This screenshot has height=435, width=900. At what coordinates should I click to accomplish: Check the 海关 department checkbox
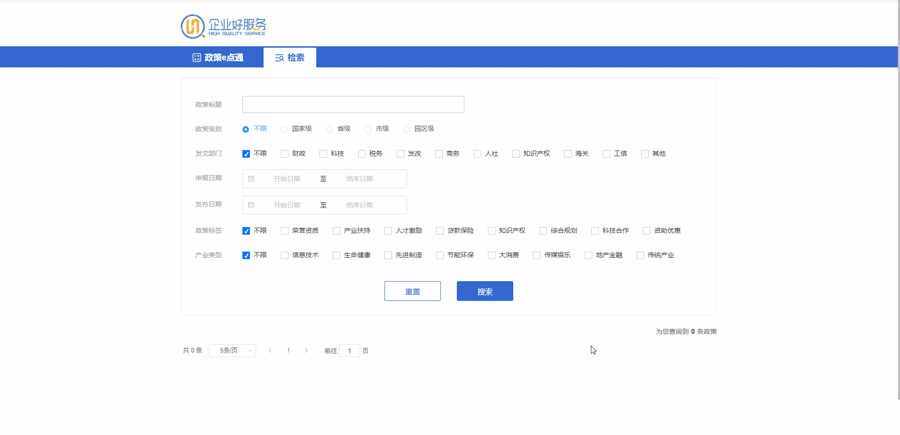(x=568, y=154)
